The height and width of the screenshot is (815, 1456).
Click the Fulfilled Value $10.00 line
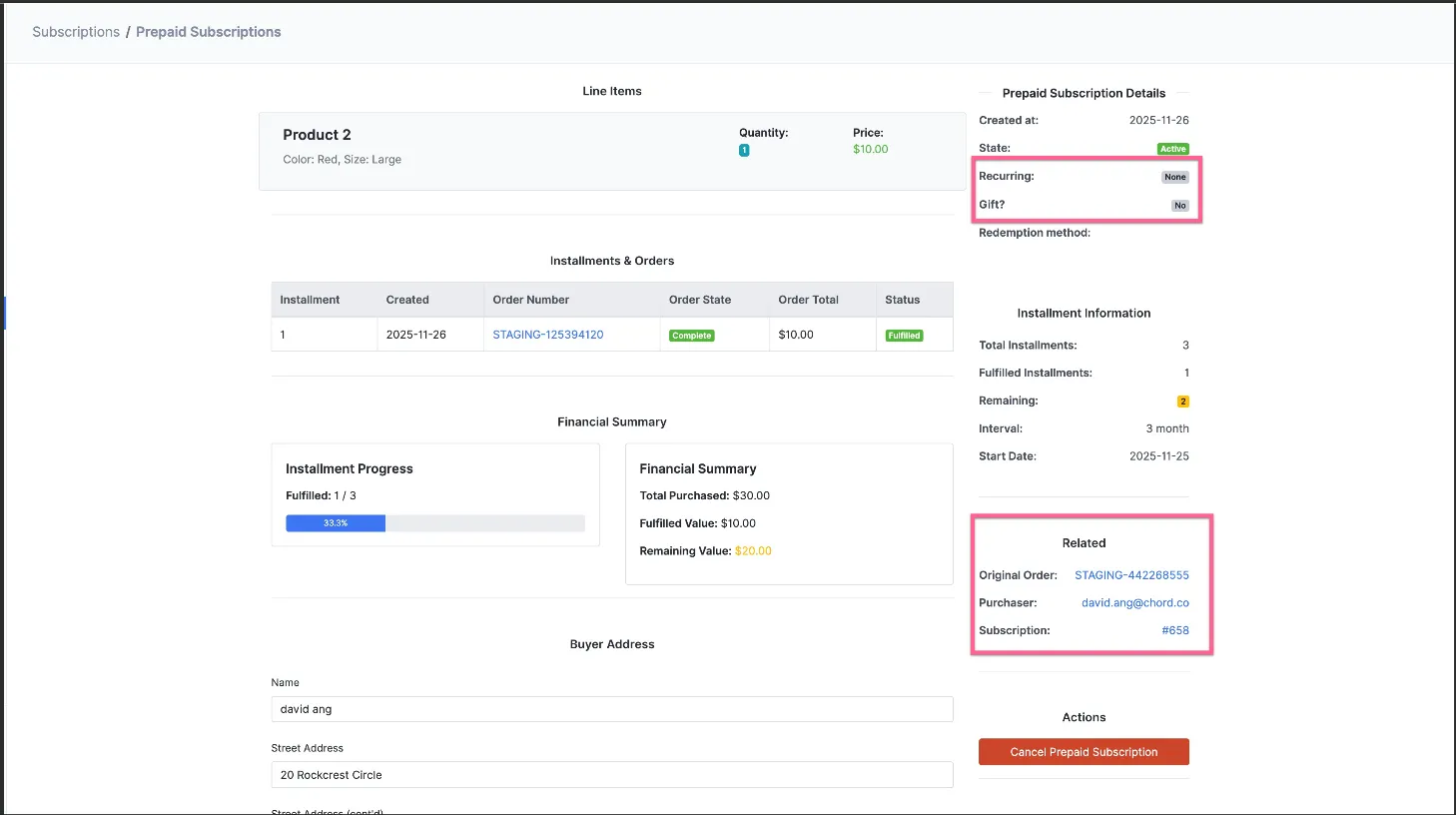point(698,523)
